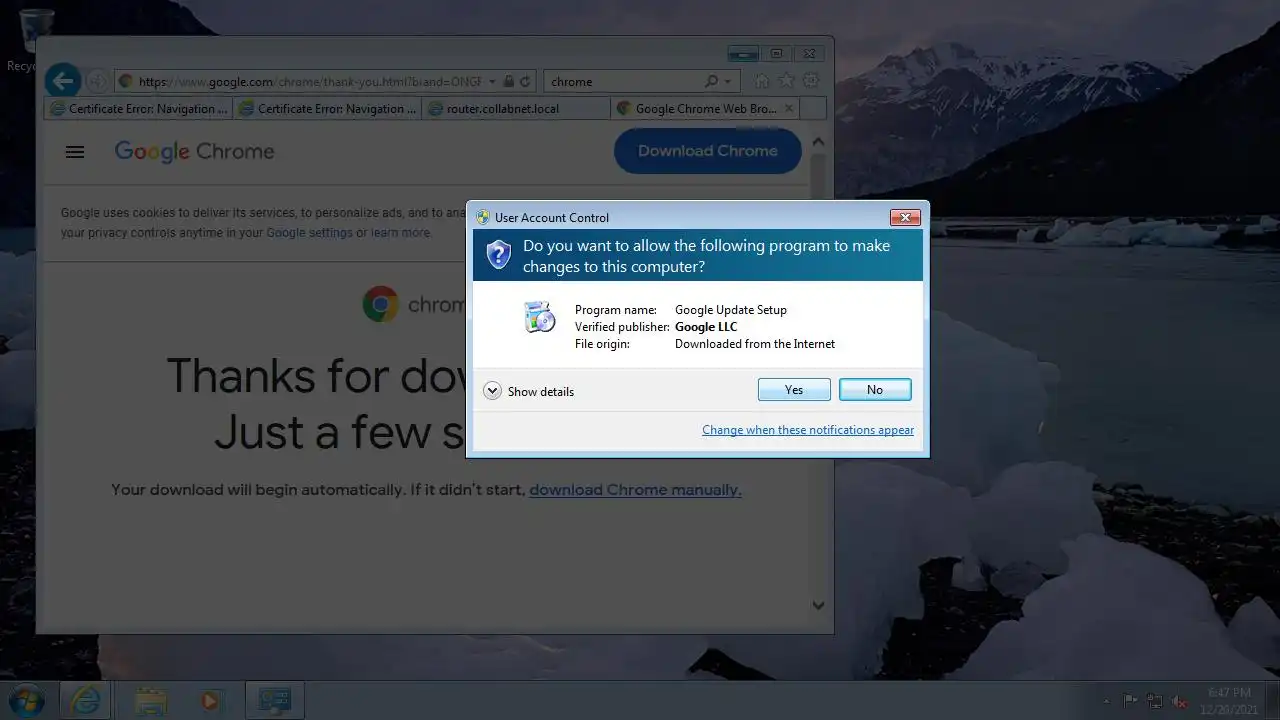Click the search box containing chrome

click(x=623, y=82)
